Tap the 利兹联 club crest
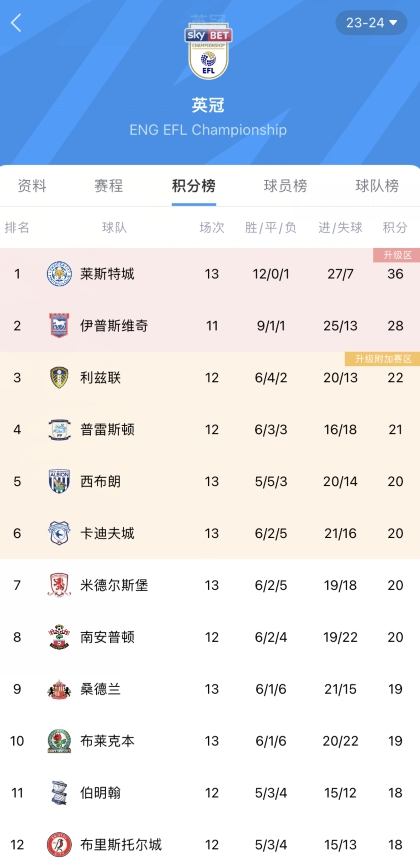 pos(59,378)
